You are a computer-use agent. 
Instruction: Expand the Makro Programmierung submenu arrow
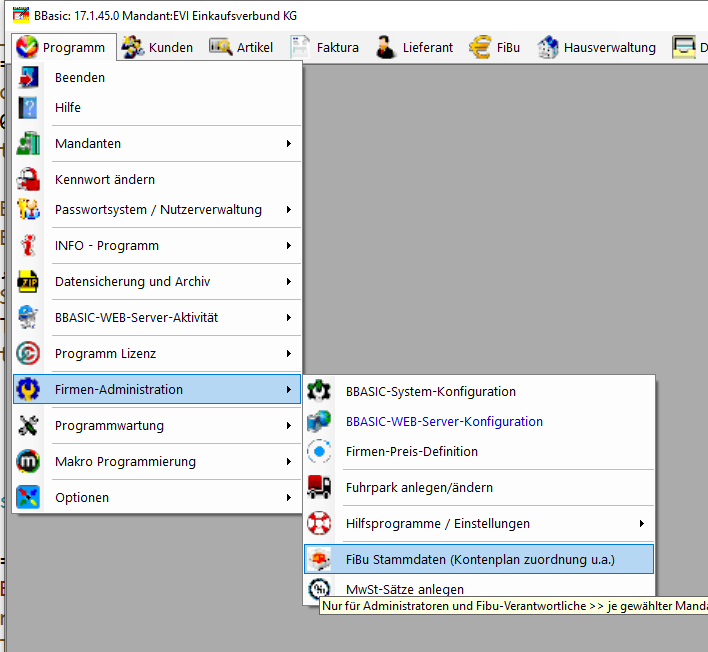tap(289, 461)
